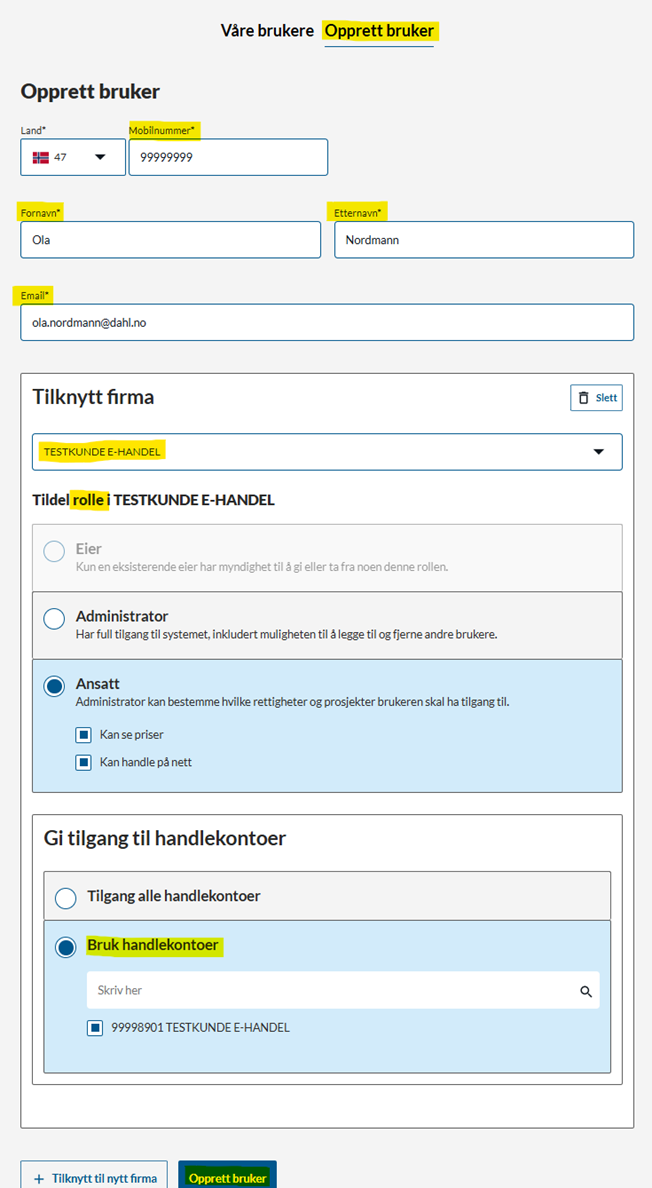The width and height of the screenshot is (652, 1188).
Task: Expand the TESTKUNDE E-HANDEL firma dropdown
Action: 599,452
